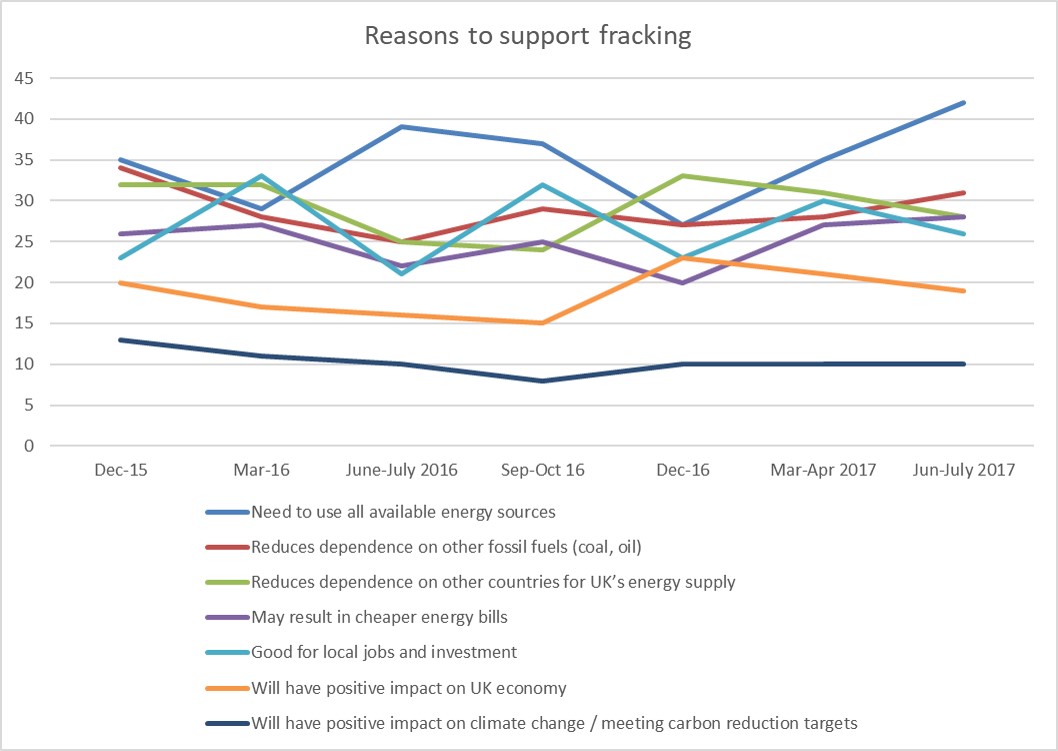
Task: Click the "Mar-Apr 2017" x-axis label
Action: [824, 470]
